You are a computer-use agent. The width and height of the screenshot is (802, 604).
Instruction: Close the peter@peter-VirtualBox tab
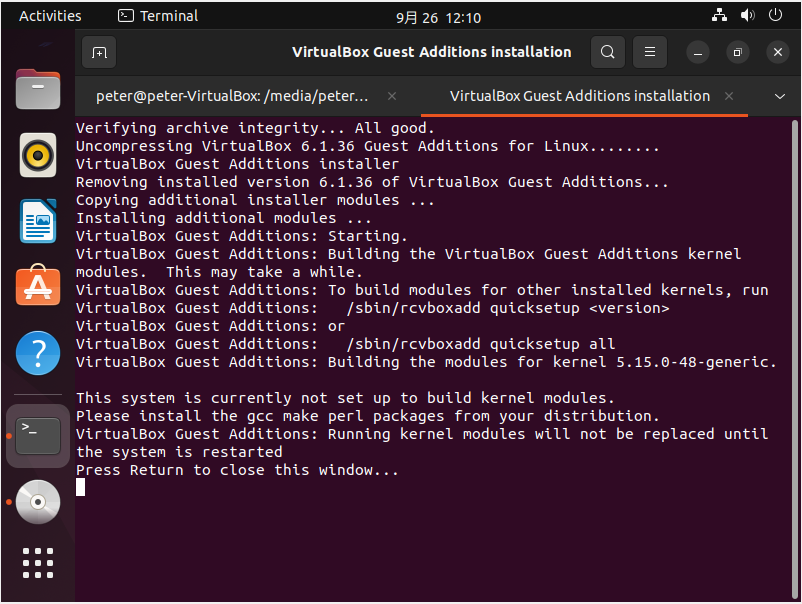point(392,96)
